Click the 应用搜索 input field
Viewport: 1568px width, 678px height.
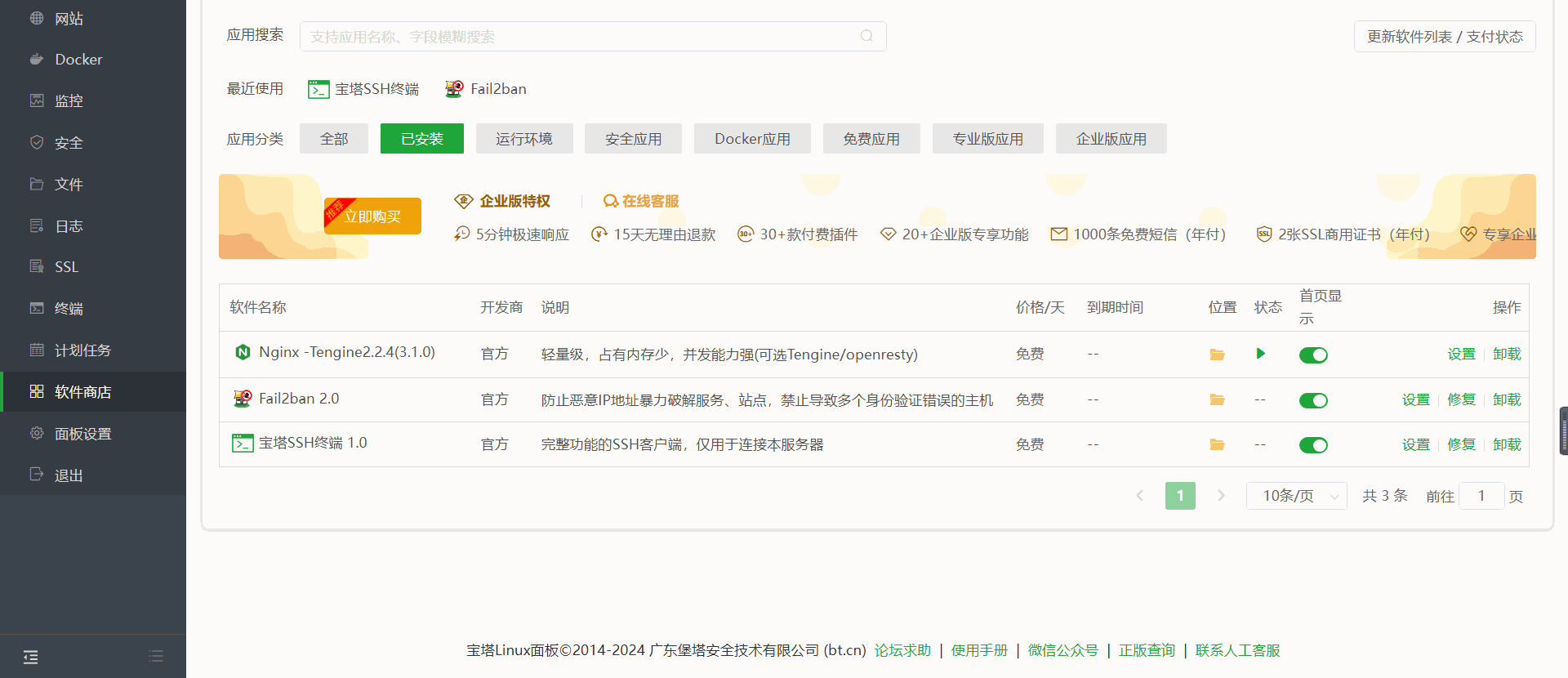pos(593,37)
